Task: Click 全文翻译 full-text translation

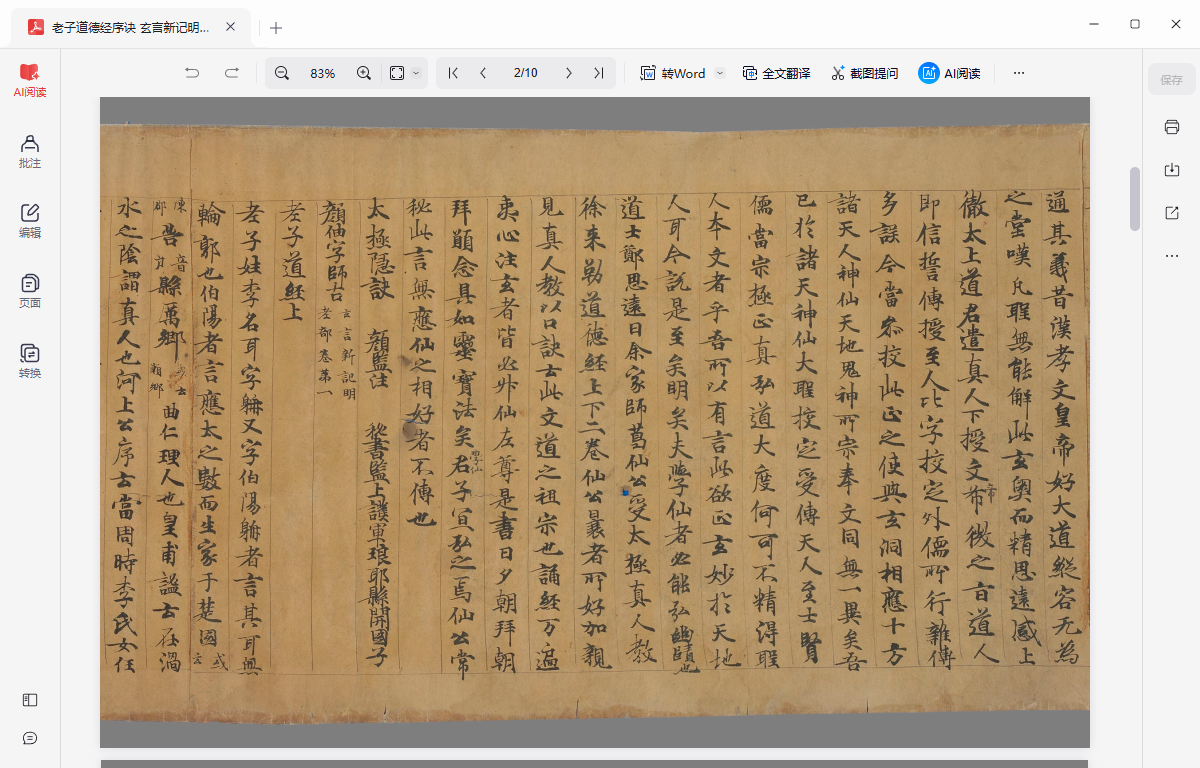Action: tap(776, 73)
